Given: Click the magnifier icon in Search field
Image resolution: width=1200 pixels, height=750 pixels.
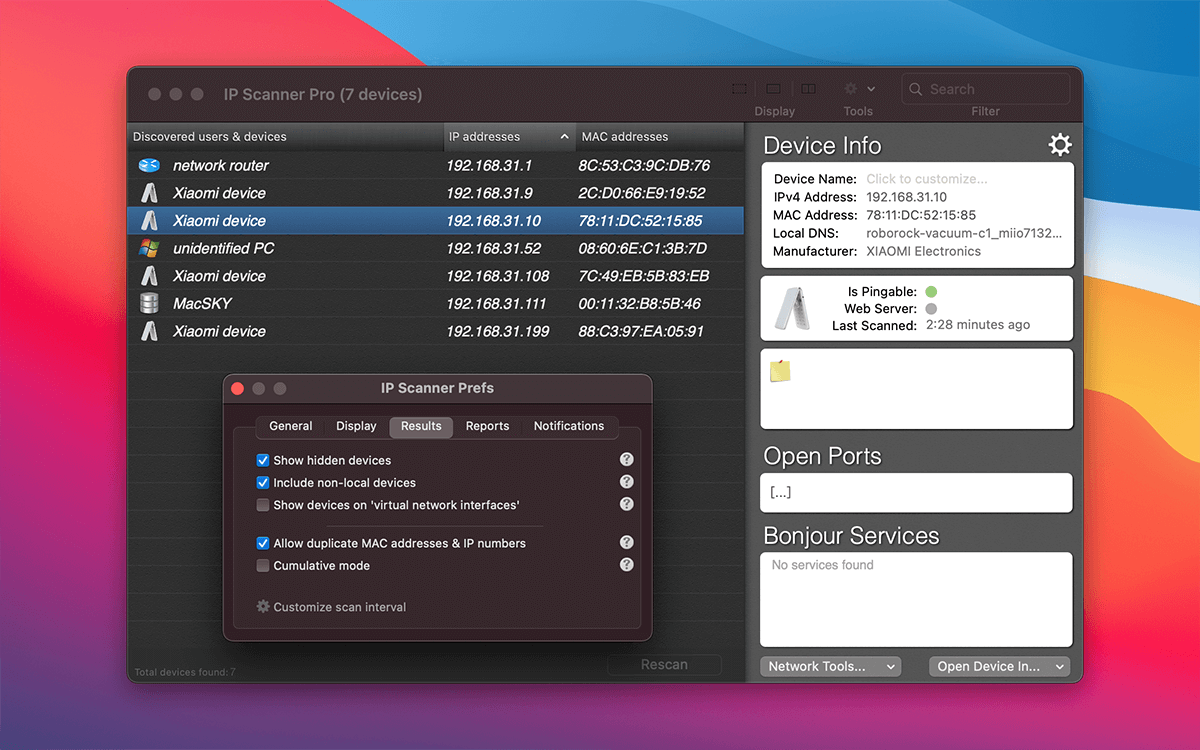Looking at the screenshot, I should click(x=916, y=89).
